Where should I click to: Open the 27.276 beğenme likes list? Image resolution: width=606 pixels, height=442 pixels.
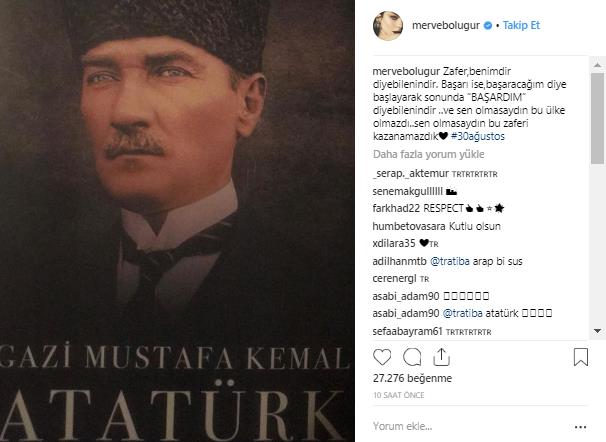[x=412, y=378]
